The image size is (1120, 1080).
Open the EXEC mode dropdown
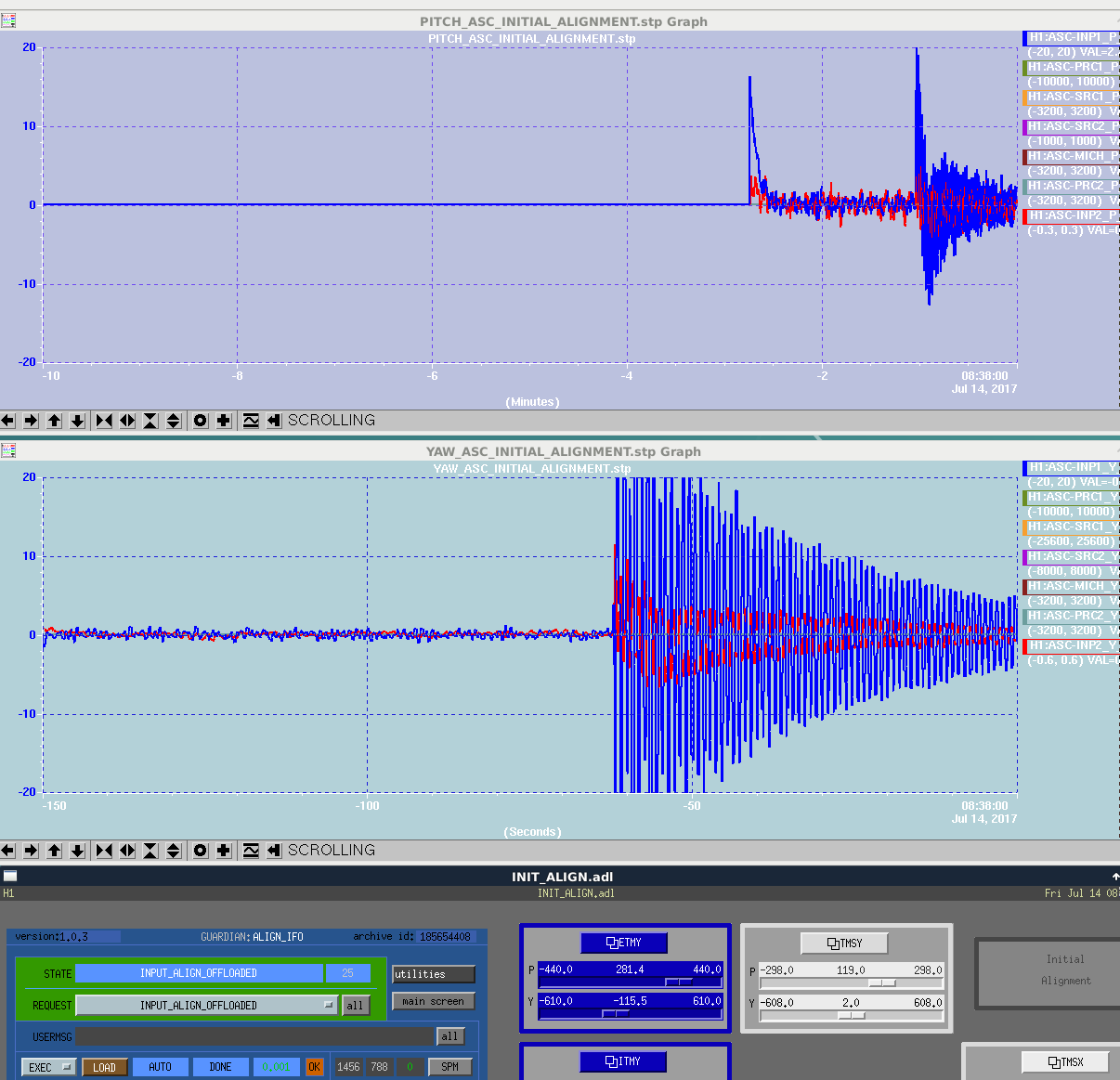50,1067
